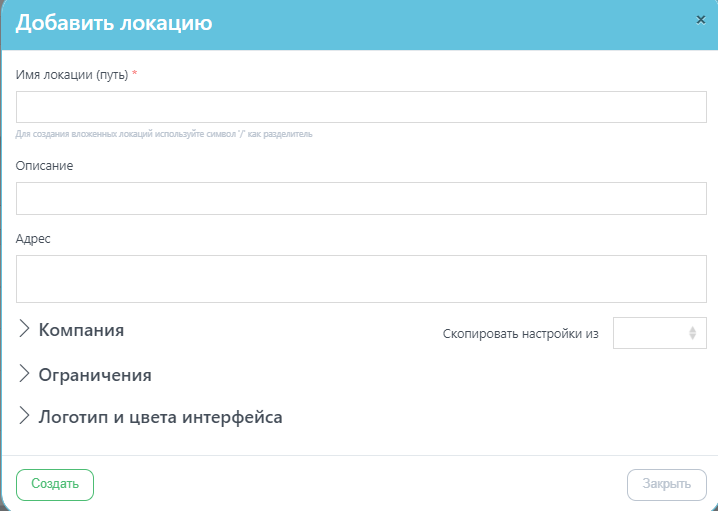
Task: Click the hint about '/' separator
Action: pyautogui.click(x=164, y=134)
